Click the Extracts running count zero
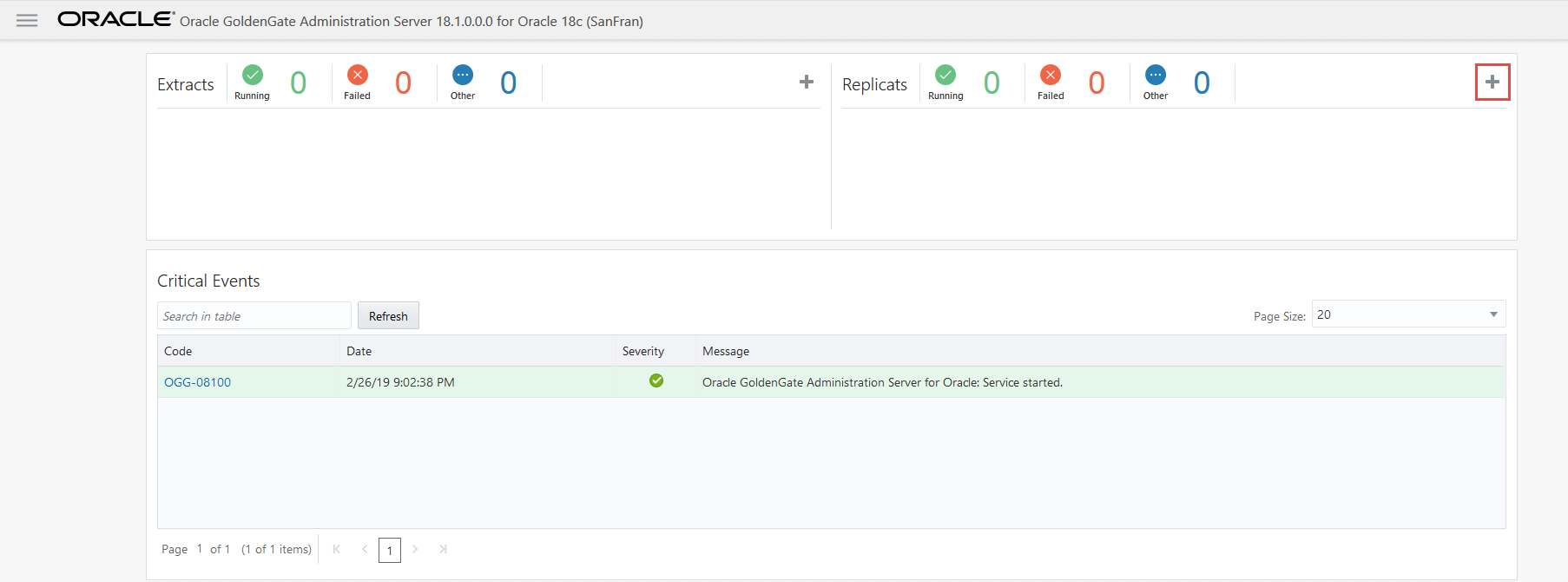Screen dimensions: 1568x582 pyautogui.click(x=299, y=83)
